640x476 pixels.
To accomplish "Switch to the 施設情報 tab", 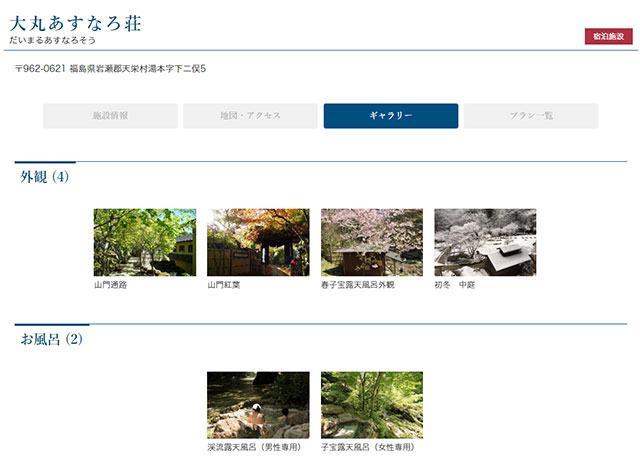I will click(x=110, y=116).
